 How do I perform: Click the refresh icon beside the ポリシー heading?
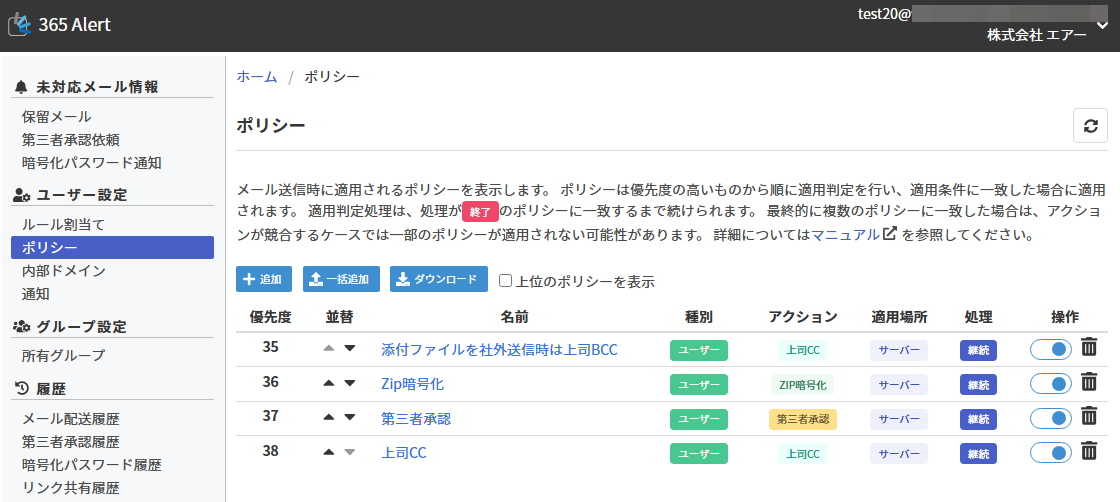(x=1090, y=126)
